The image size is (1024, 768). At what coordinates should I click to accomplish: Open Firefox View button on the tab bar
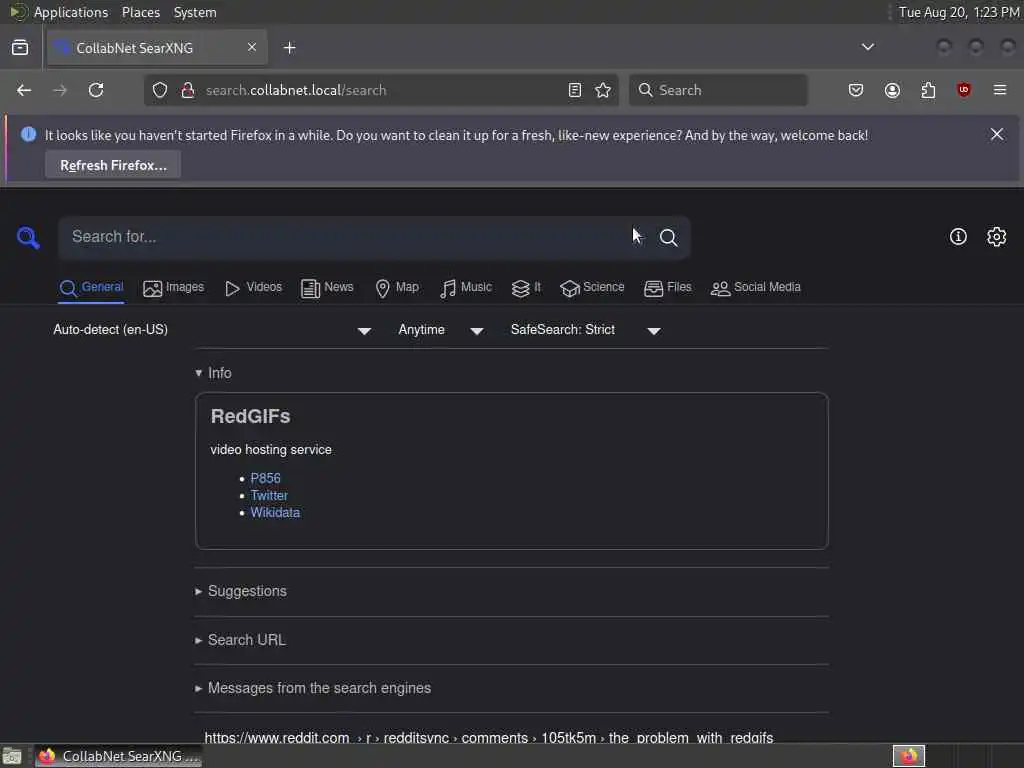[20, 48]
